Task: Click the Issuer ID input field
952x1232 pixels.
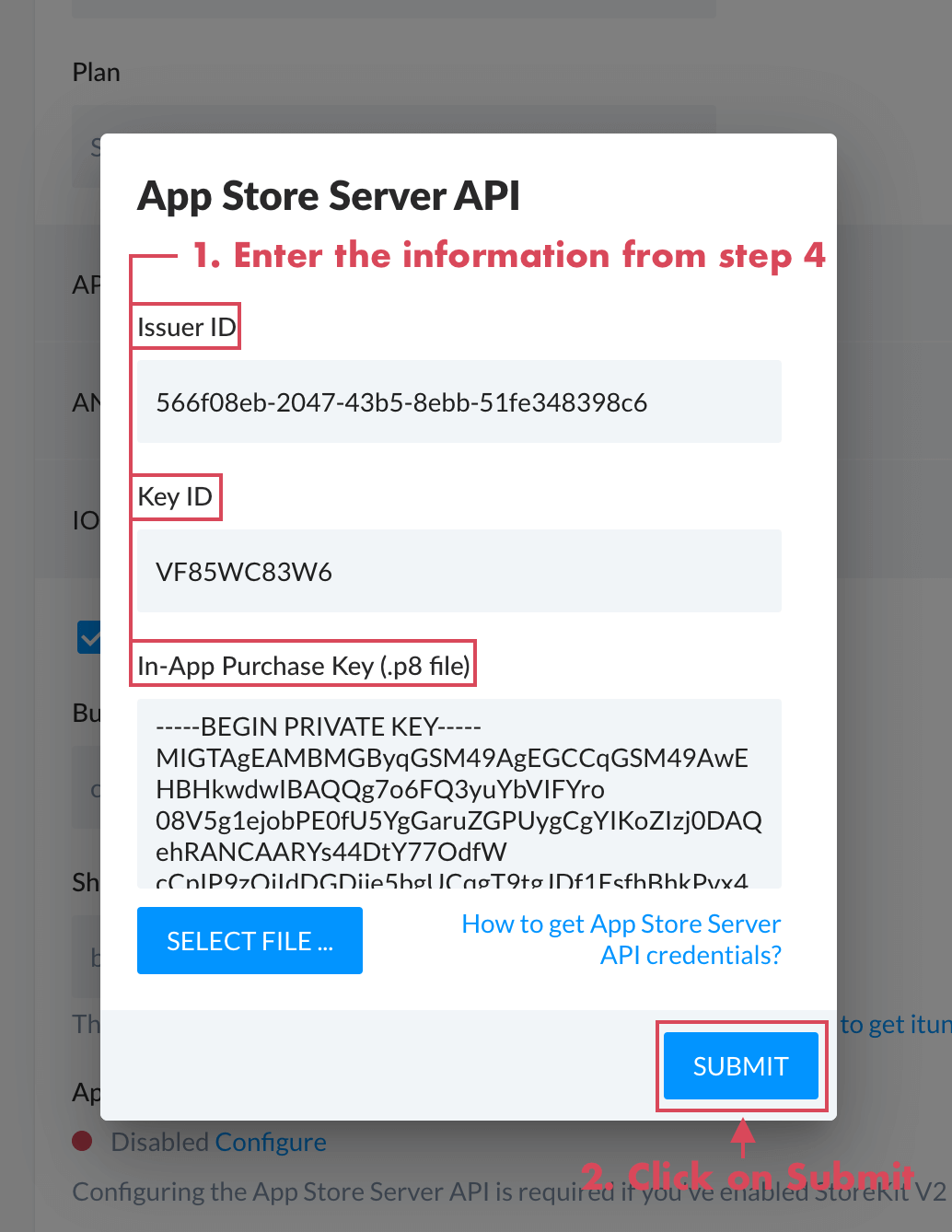Action: 459,402
